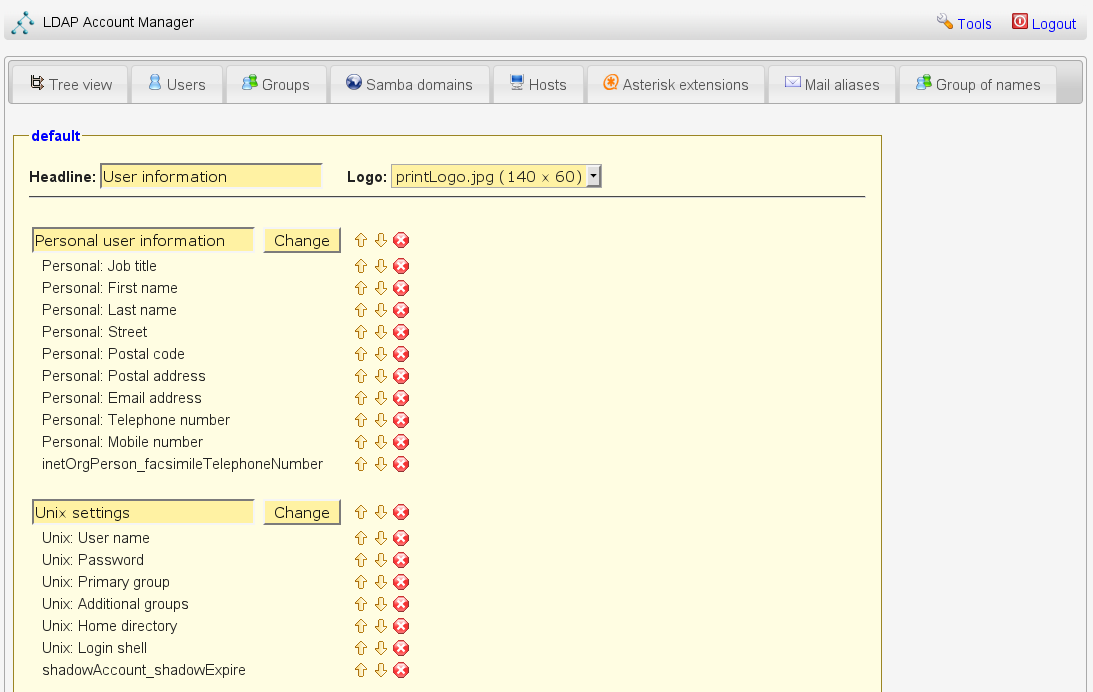Remove the Personal: Mobile number entry
Image resolution: width=1093 pixels, height=692 pixels.
click(401, 443)
